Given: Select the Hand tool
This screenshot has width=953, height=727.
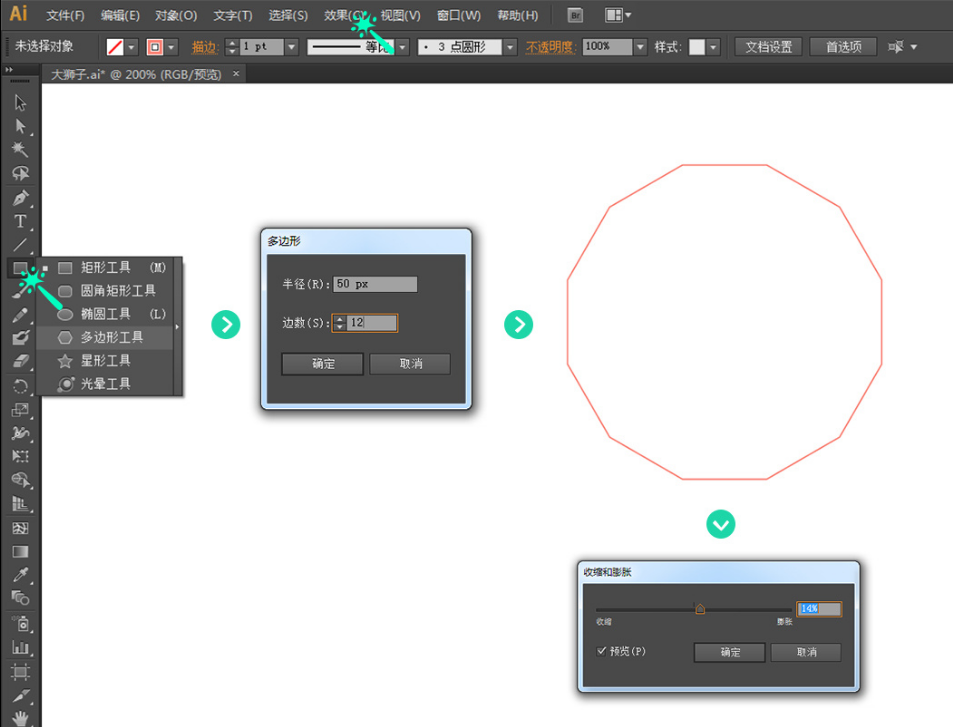Looking at the screenshot, I should (20, 717).
